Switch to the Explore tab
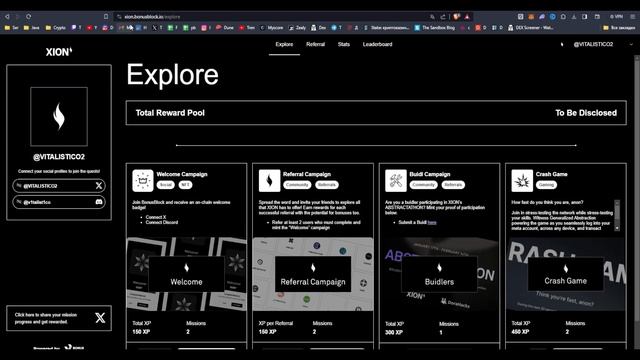Viewport: 640px width, 360px height. coord(284,44)
